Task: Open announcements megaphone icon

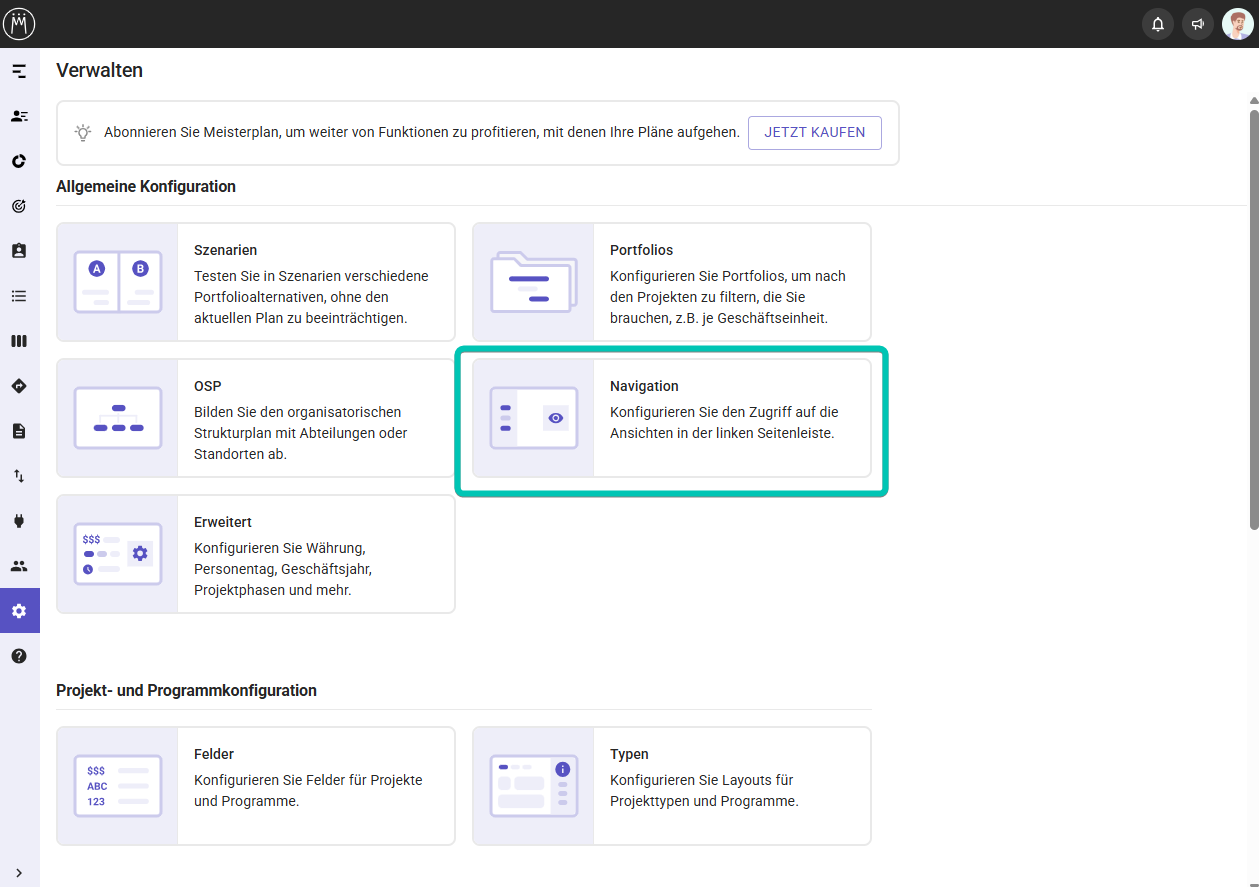Action: pos(1197,24)
